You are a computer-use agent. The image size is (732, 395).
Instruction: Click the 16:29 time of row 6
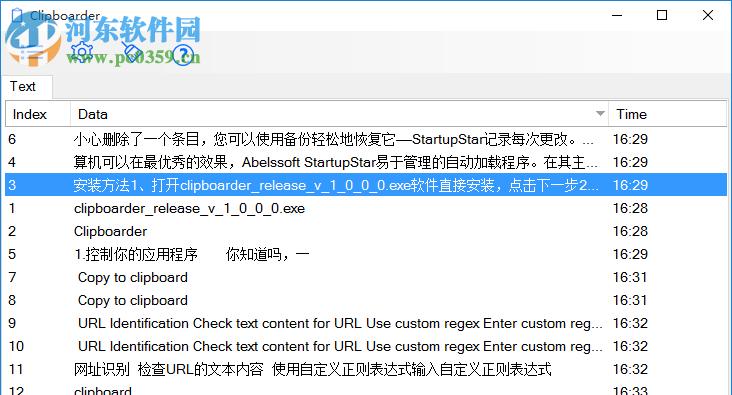point(630,139)
